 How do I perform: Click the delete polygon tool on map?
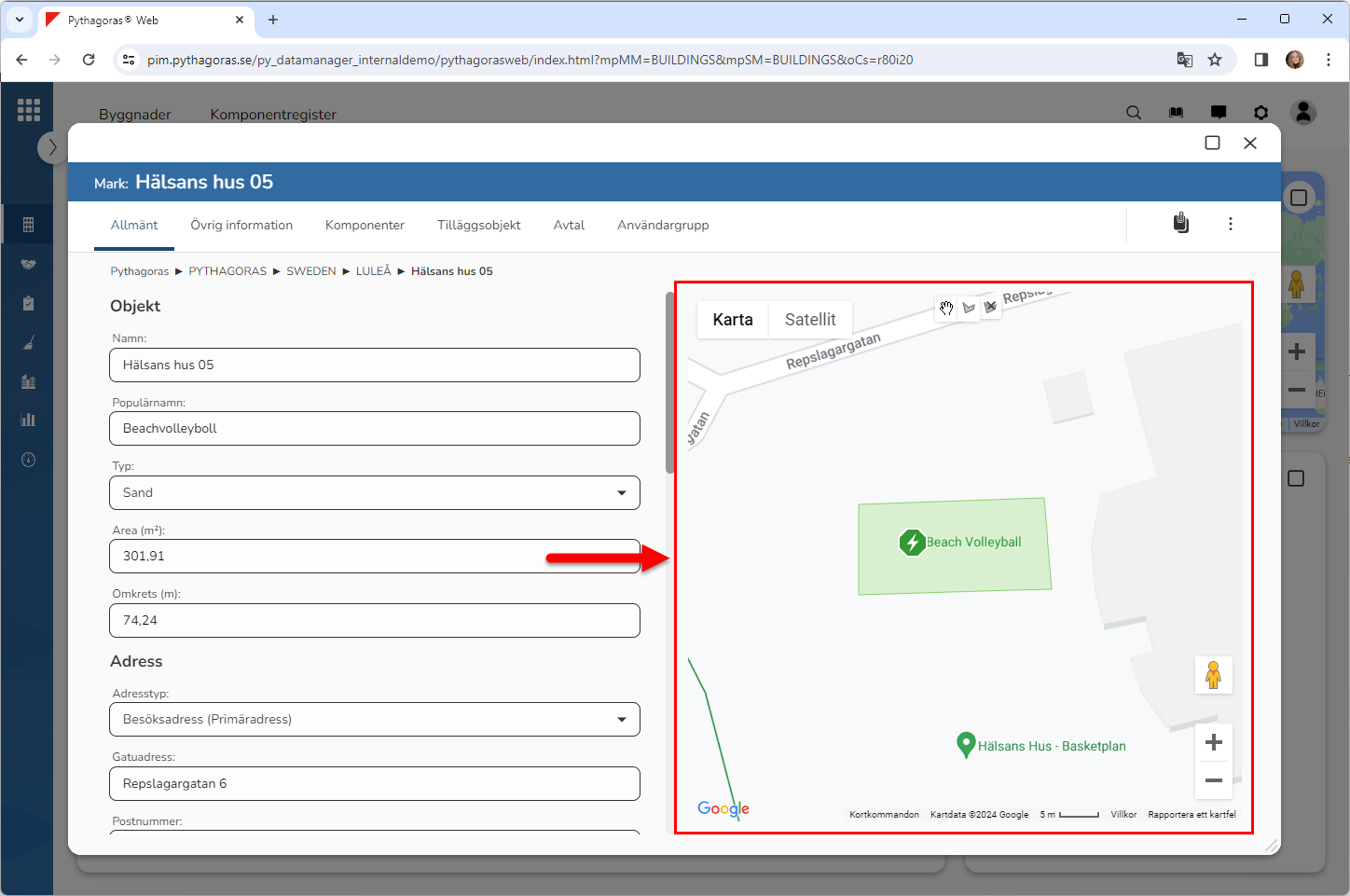(990, 308)
